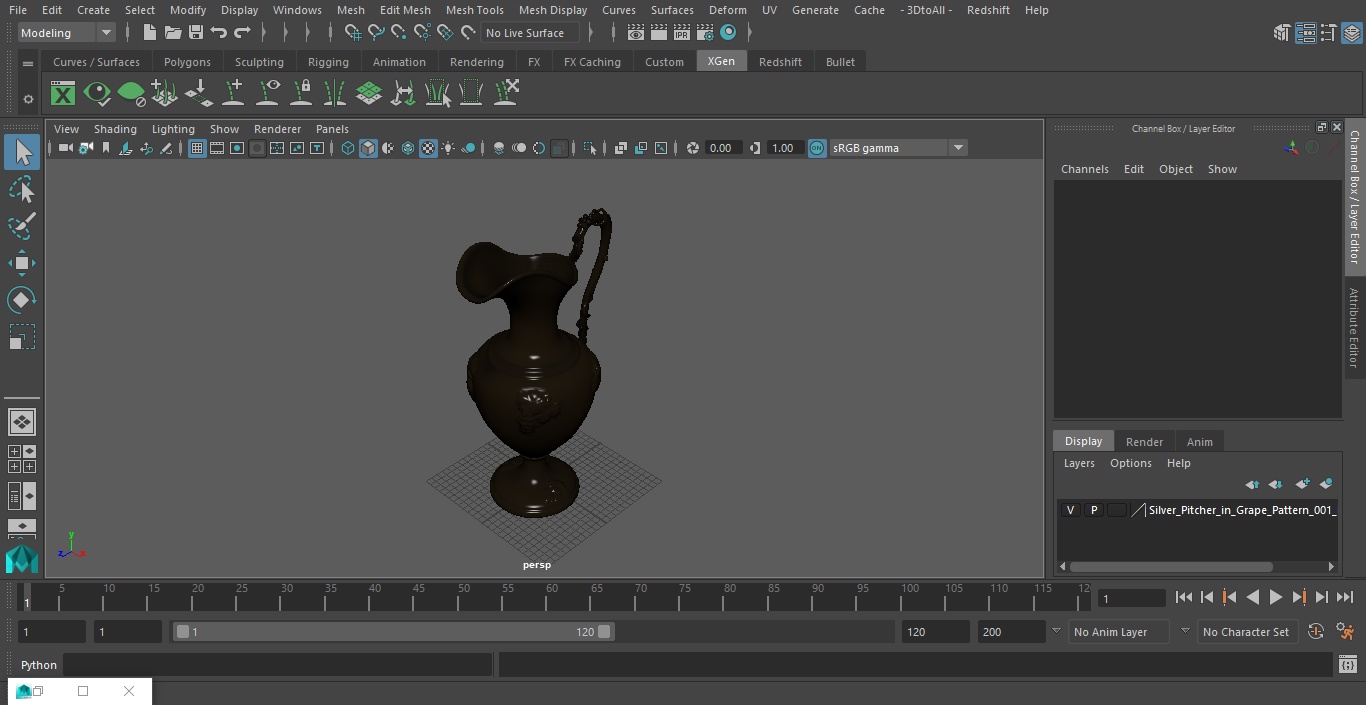Toggle smooth shade all in the viewport
This screenshot has height=705, width=1366.
pyautogui.click(x=368, y=148)
